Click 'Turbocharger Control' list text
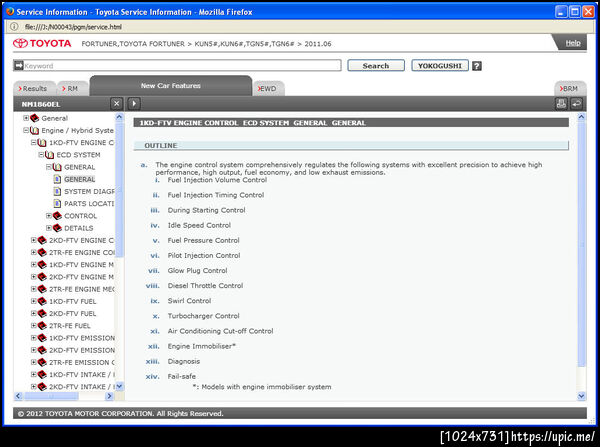This screenshot has height=447, width=600. coord(203,316)
